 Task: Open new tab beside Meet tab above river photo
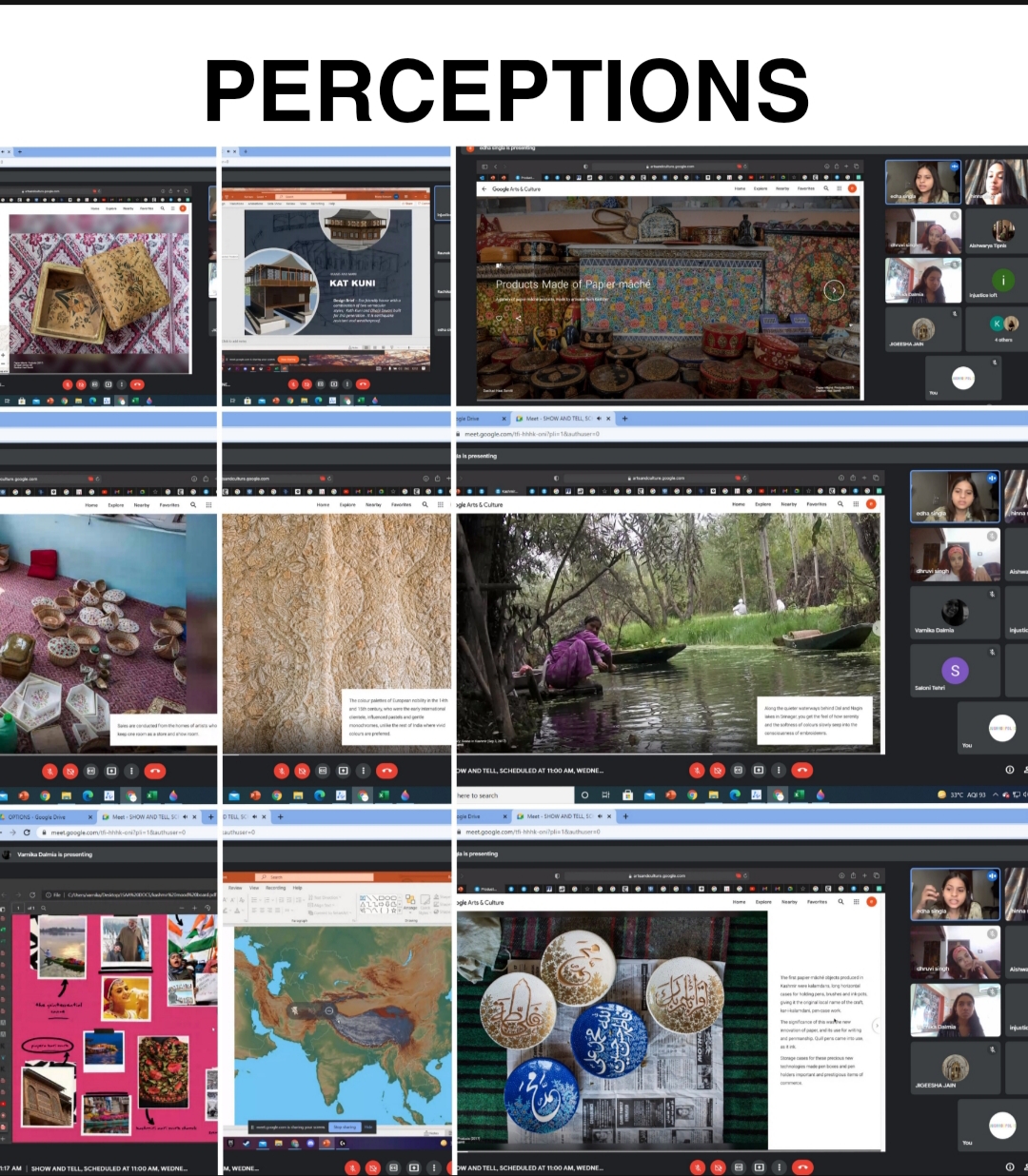click(x=625, y=419)
